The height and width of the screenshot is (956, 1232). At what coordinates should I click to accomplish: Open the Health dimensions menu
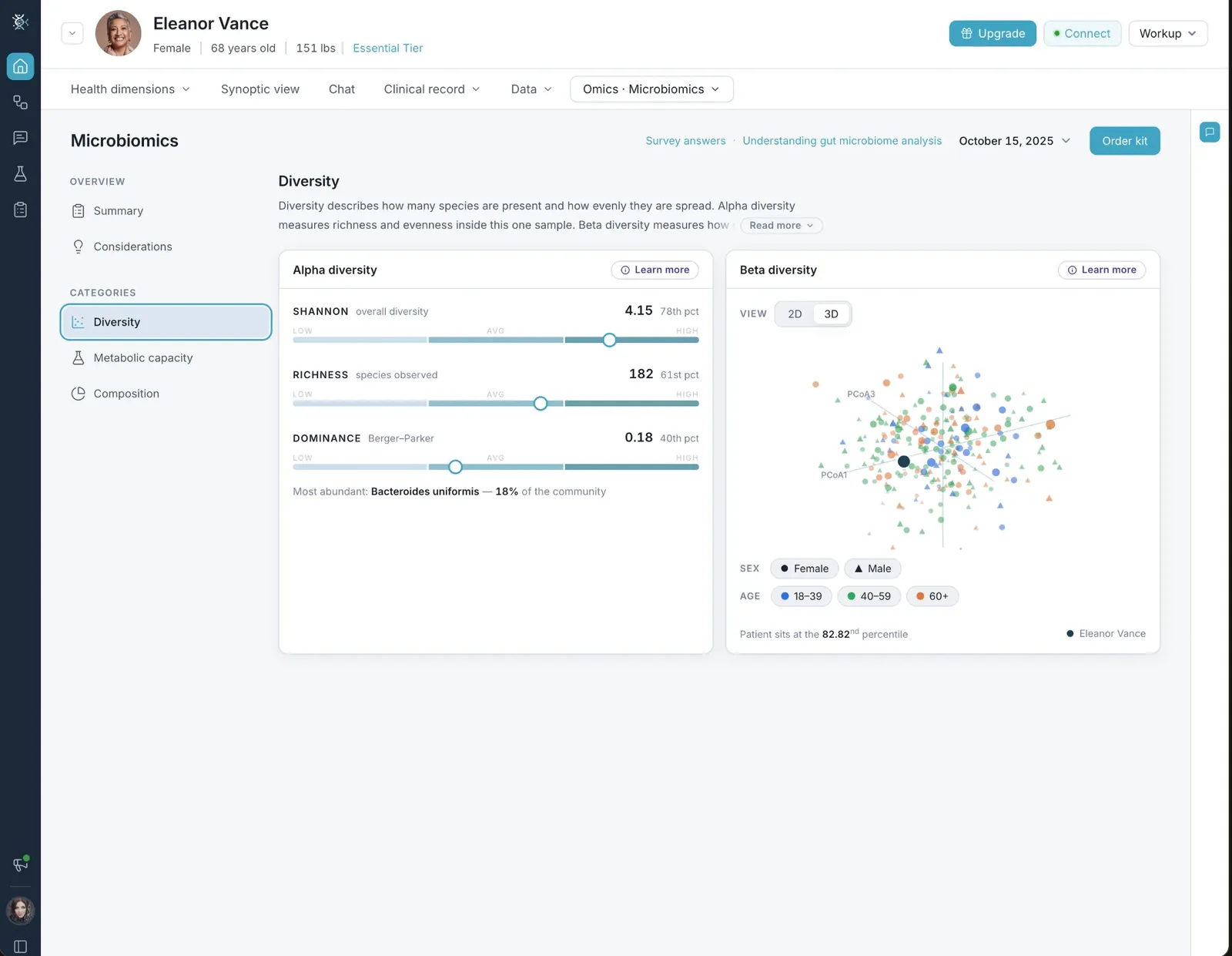tap(130, 89)
